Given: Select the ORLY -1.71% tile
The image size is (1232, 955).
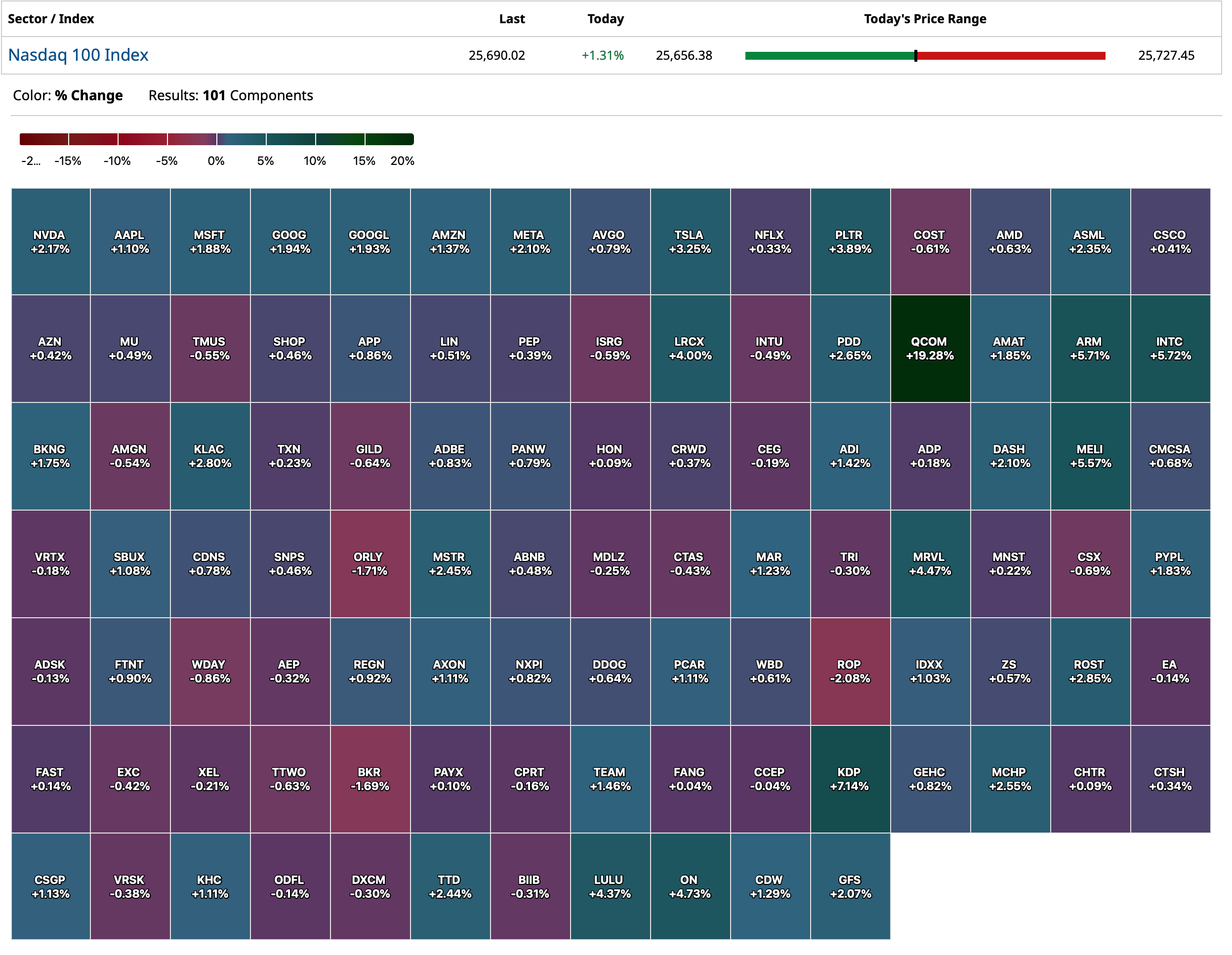Looking at the screenshot, I should [370, 564].
